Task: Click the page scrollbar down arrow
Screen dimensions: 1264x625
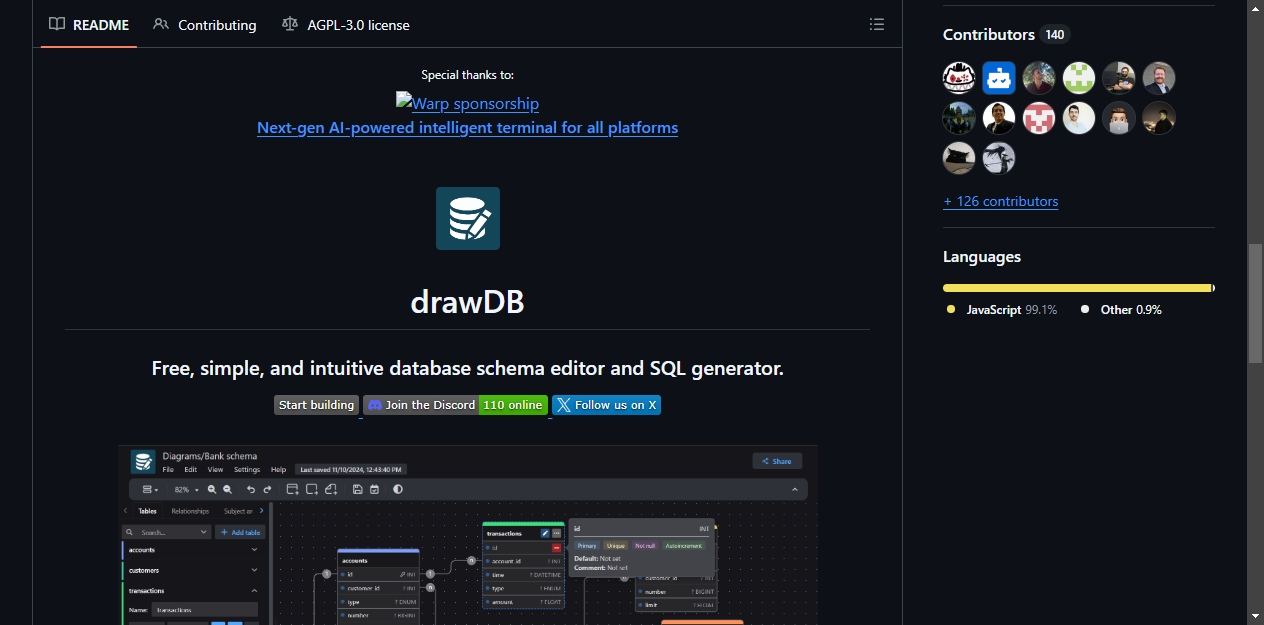Action: [1256, 616]
